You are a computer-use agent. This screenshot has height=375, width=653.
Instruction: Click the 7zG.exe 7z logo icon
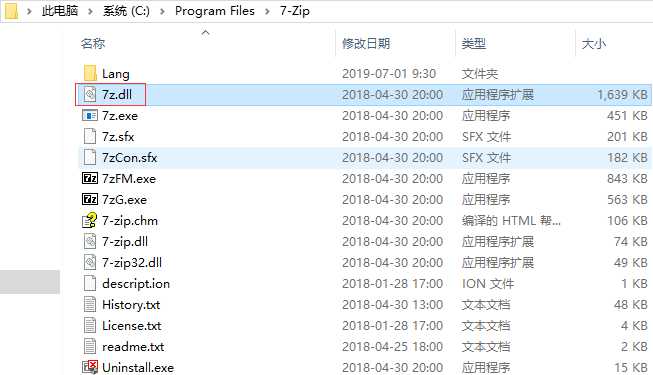tap(90, 199)
